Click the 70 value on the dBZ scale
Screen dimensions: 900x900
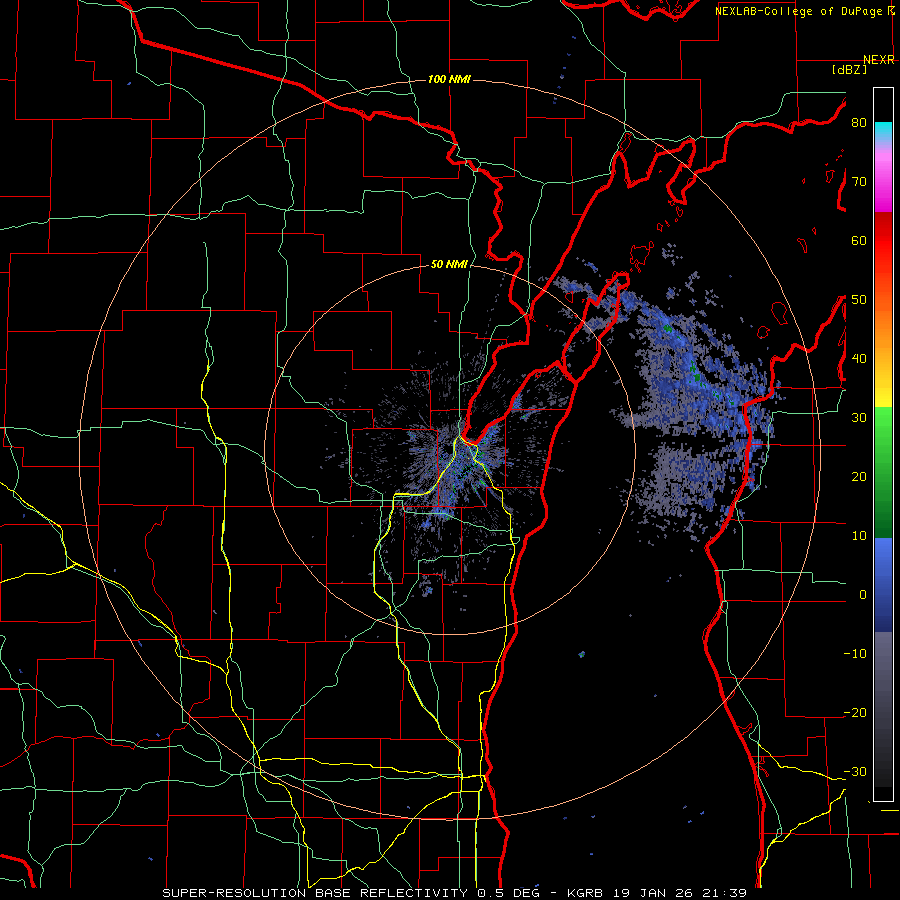click(859, 182)
